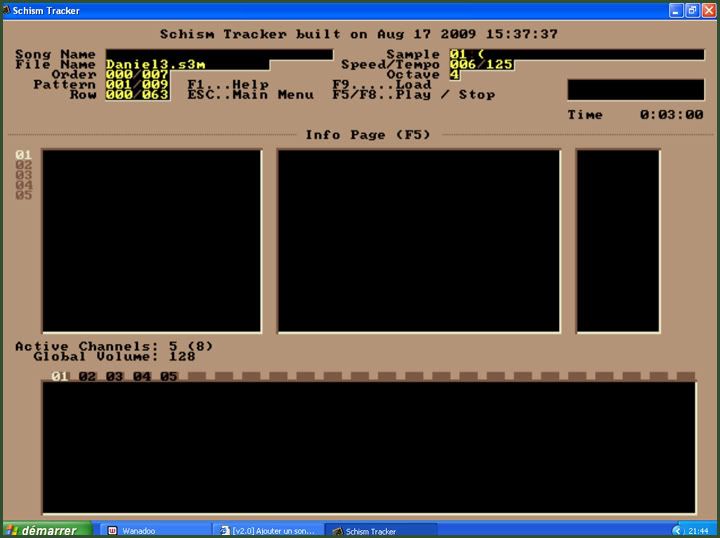Screen dimensions: 720x538
Task: Click the black visualizer box above Time
Action: pyautogui.click(x=636, y=90)
